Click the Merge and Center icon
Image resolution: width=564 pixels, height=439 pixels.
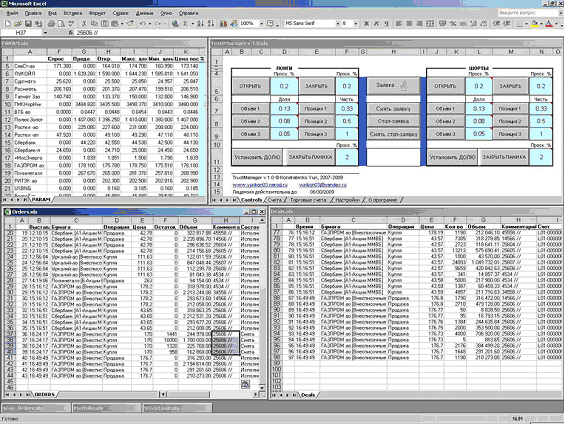[x=430, y=24]
